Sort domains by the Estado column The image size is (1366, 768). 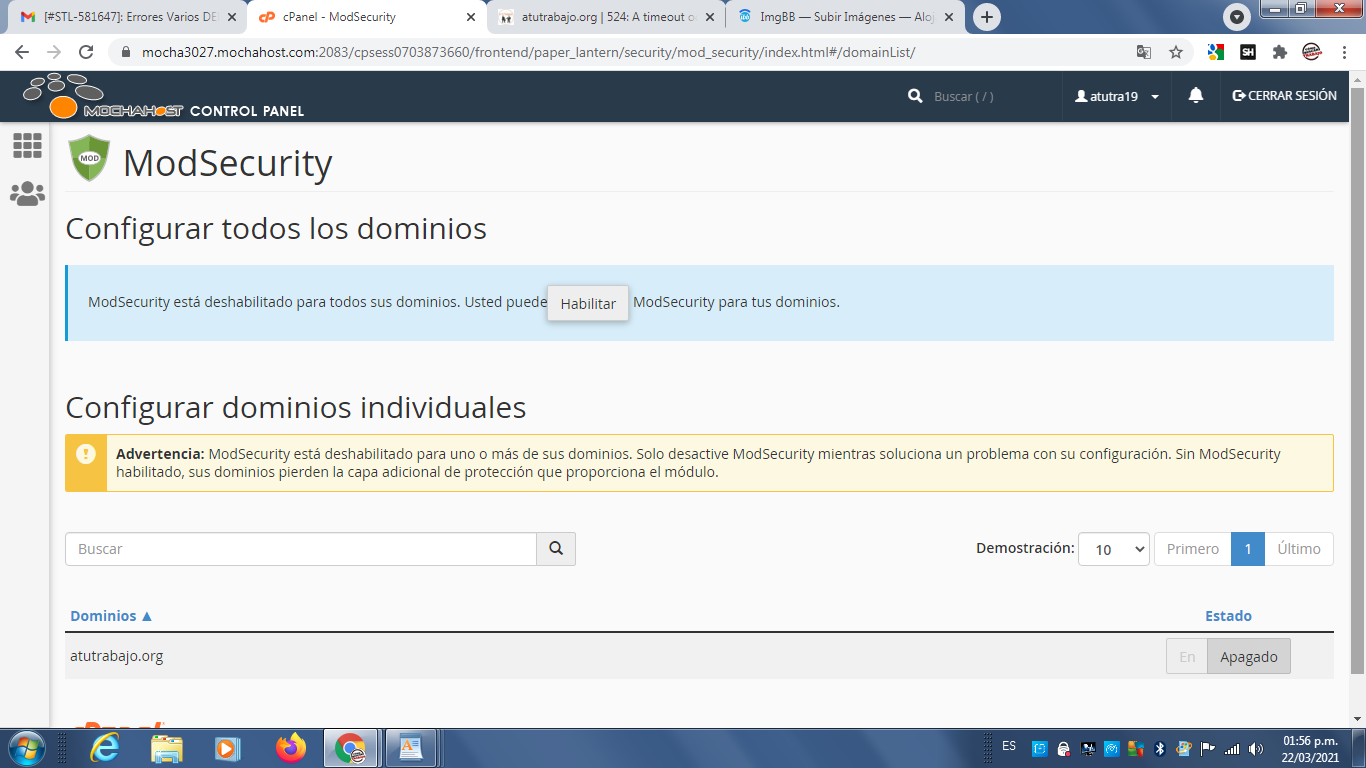pos(1228,616)
